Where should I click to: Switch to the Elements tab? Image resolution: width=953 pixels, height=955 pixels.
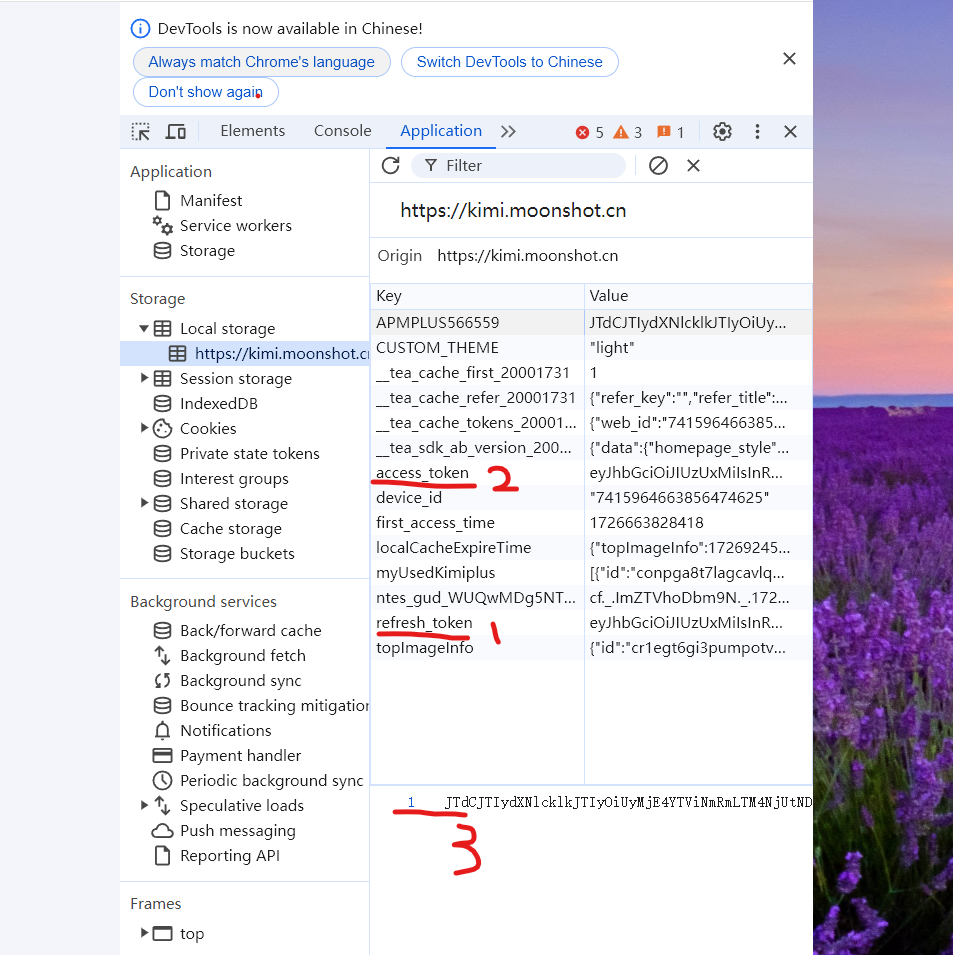pos(252,131)
